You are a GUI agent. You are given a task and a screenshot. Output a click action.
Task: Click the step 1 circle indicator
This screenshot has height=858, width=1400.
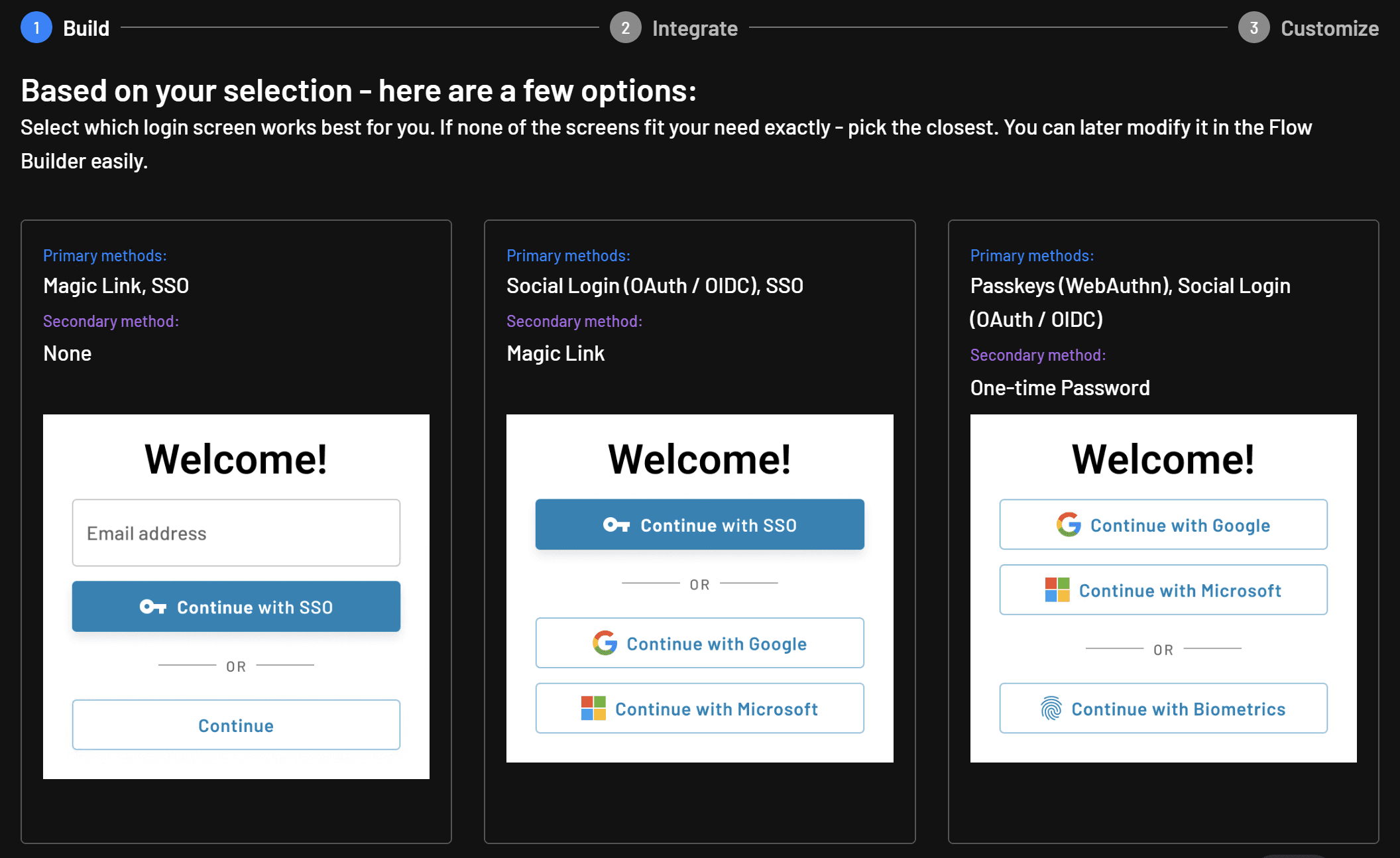pos(36,27)
